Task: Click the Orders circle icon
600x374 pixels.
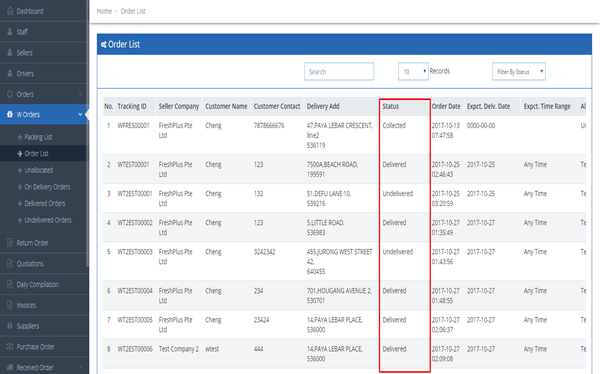Action: 10,94
